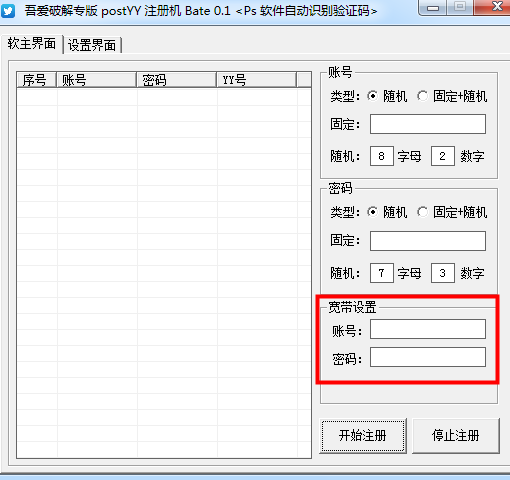
Task: Click the 停止注册 button
Action: pos(456,436)
